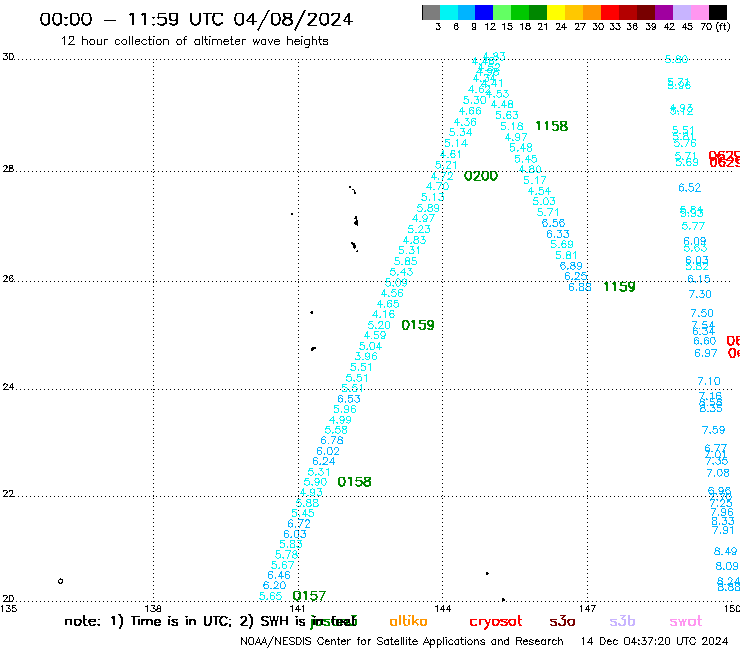Click the bright red legend swatch

[609, 12]
